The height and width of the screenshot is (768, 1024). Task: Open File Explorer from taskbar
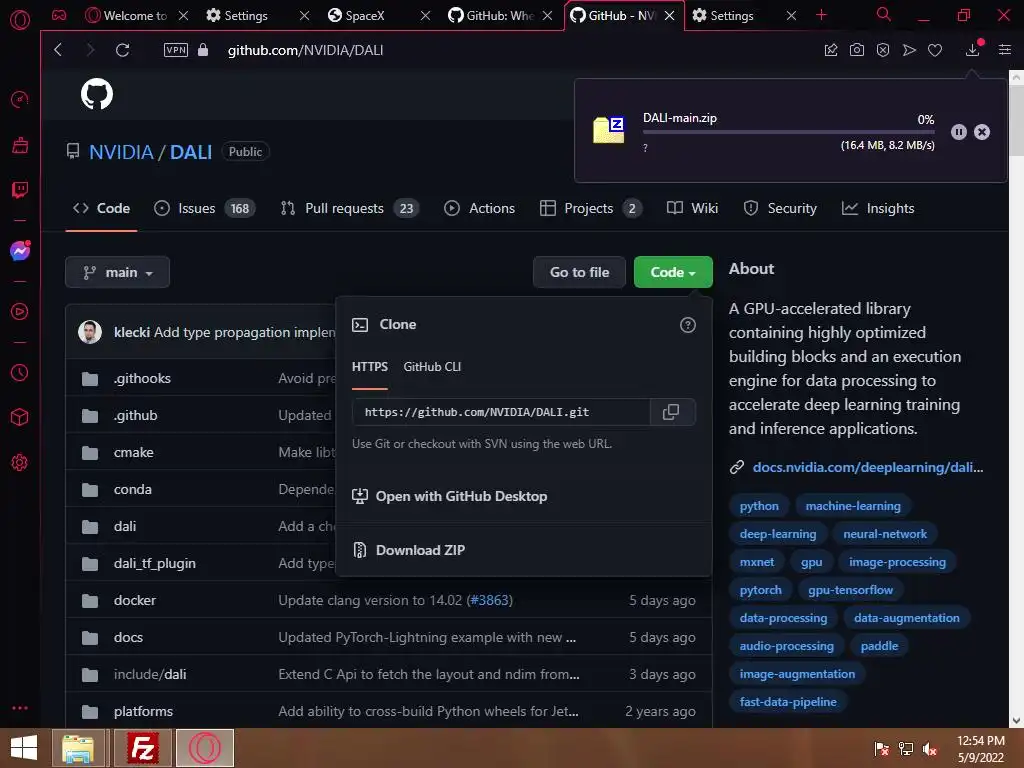[x=78, y=748]
